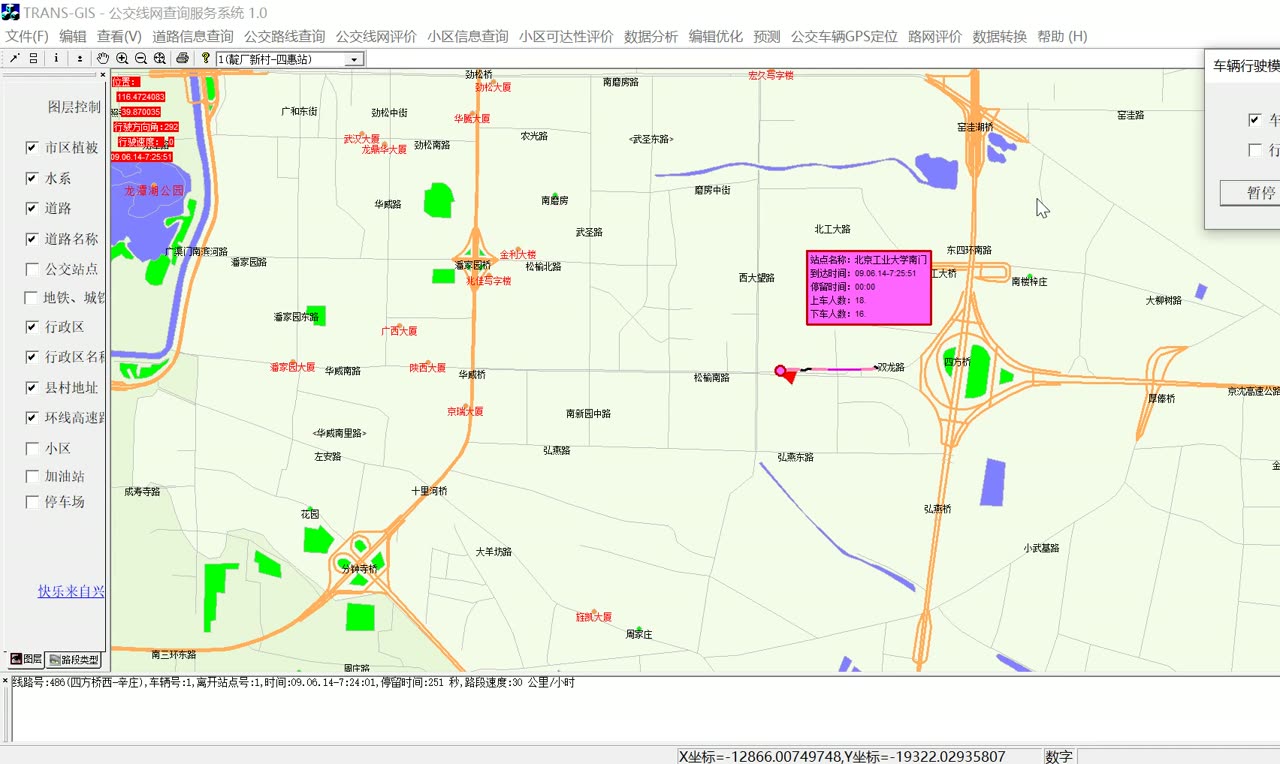The width and height of the screenshot is (1280, 764).
Task: Open the 快乐来自兴 hyperlink
Action: click(x=71, y=591)
